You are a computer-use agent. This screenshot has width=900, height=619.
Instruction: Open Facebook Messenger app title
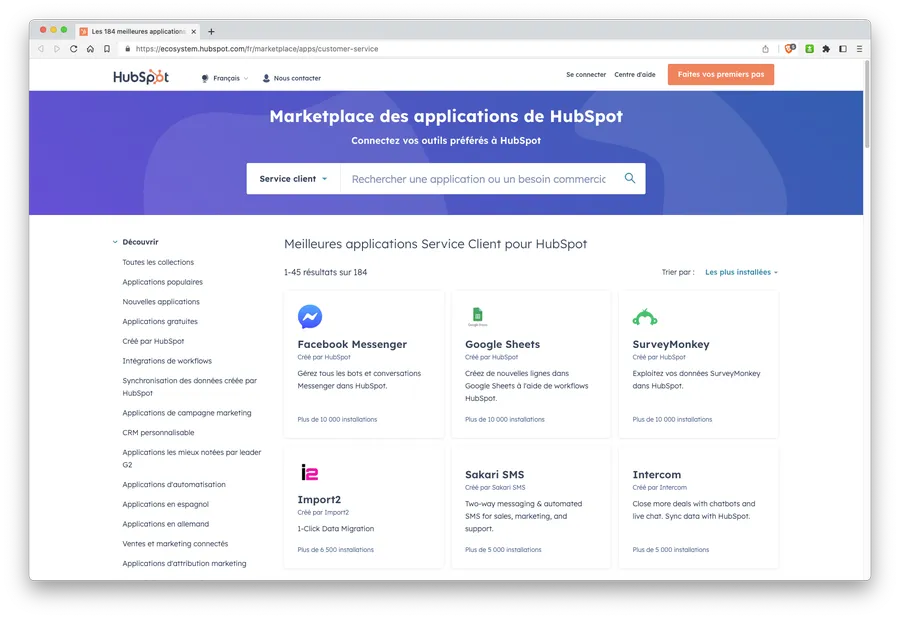pyautogui.click(x=352, y=344)
